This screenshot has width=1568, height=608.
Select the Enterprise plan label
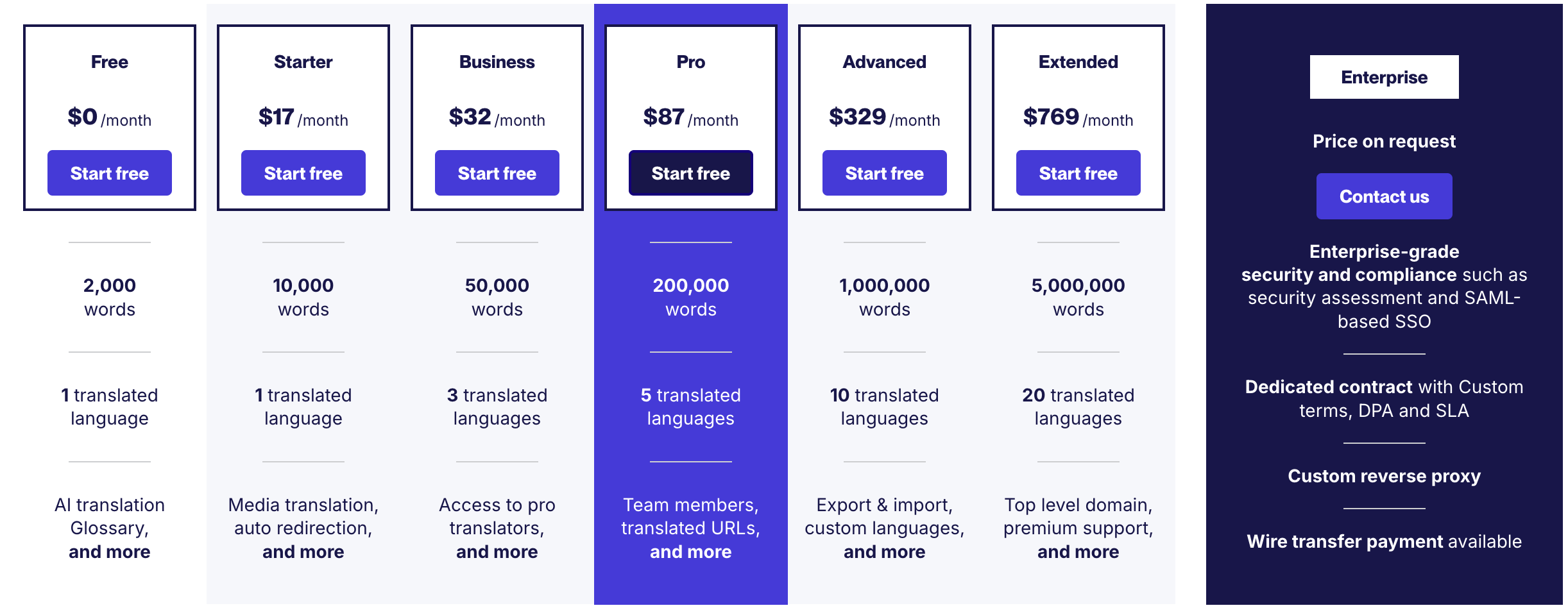[1384, 77]
